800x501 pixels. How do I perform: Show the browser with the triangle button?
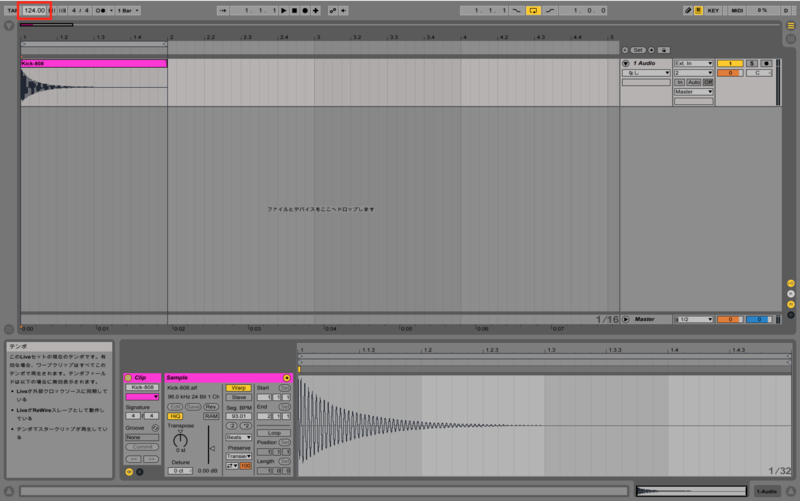[x=9, y=26]
